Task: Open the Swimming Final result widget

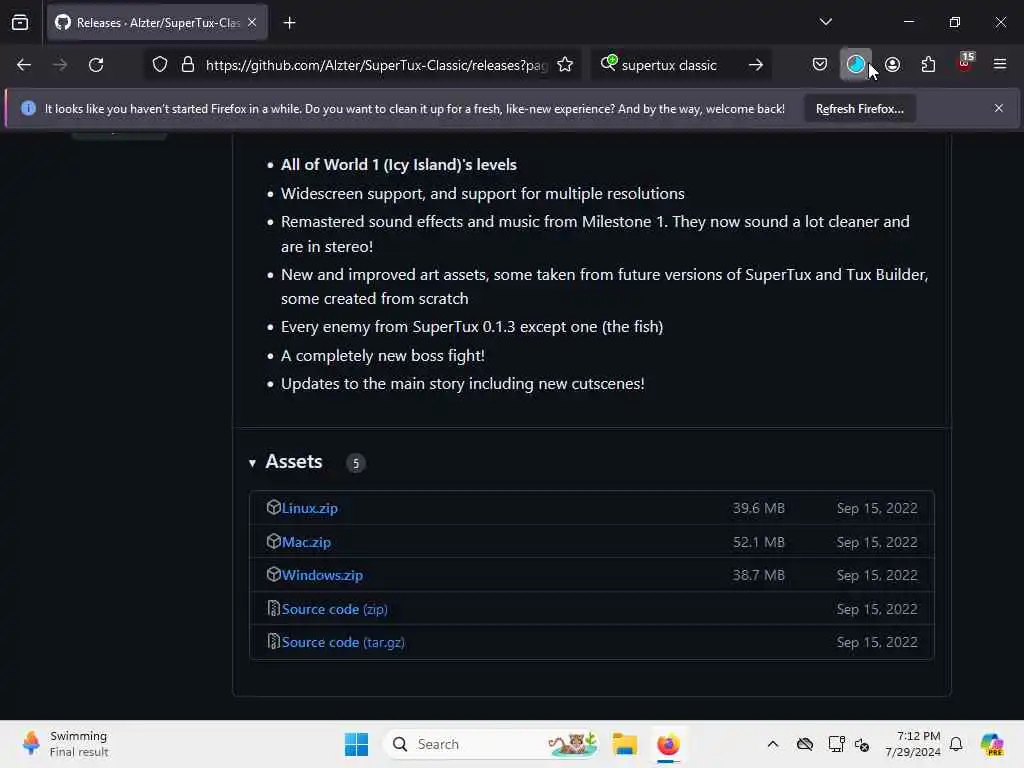Action: click(x=65, y=744)
